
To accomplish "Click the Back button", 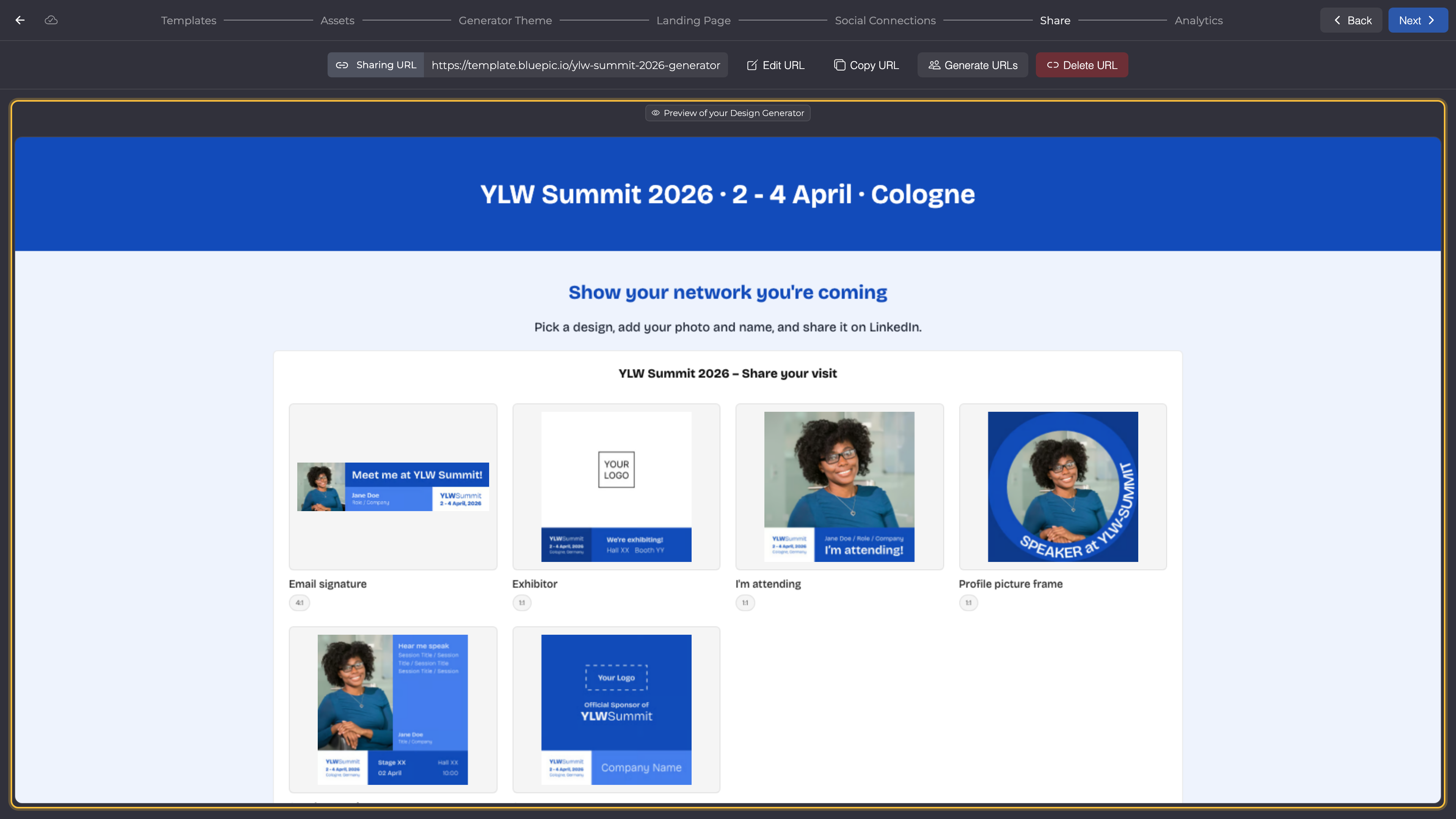I will tap(1351, 20).
